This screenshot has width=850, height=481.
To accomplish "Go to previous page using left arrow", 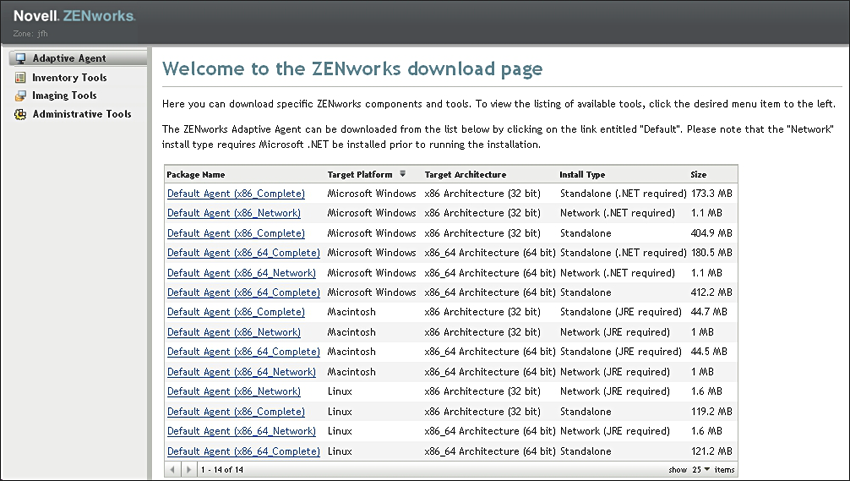I will click(172, 469).
